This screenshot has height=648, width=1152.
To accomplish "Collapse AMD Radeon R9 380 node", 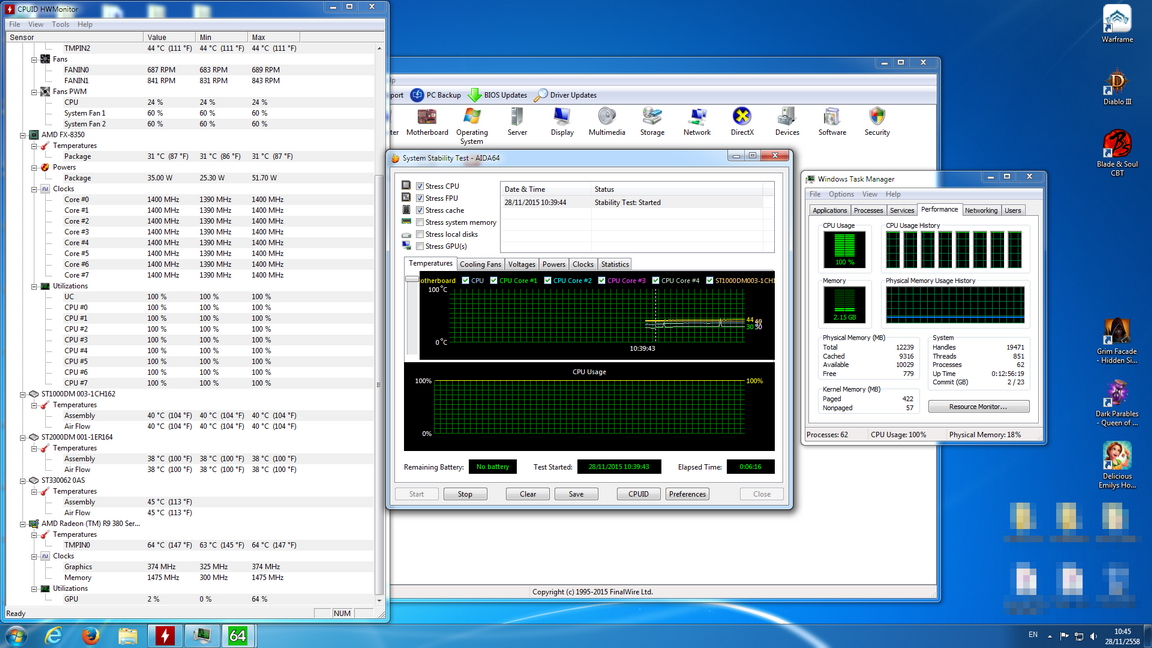I will tap(23, 524).
